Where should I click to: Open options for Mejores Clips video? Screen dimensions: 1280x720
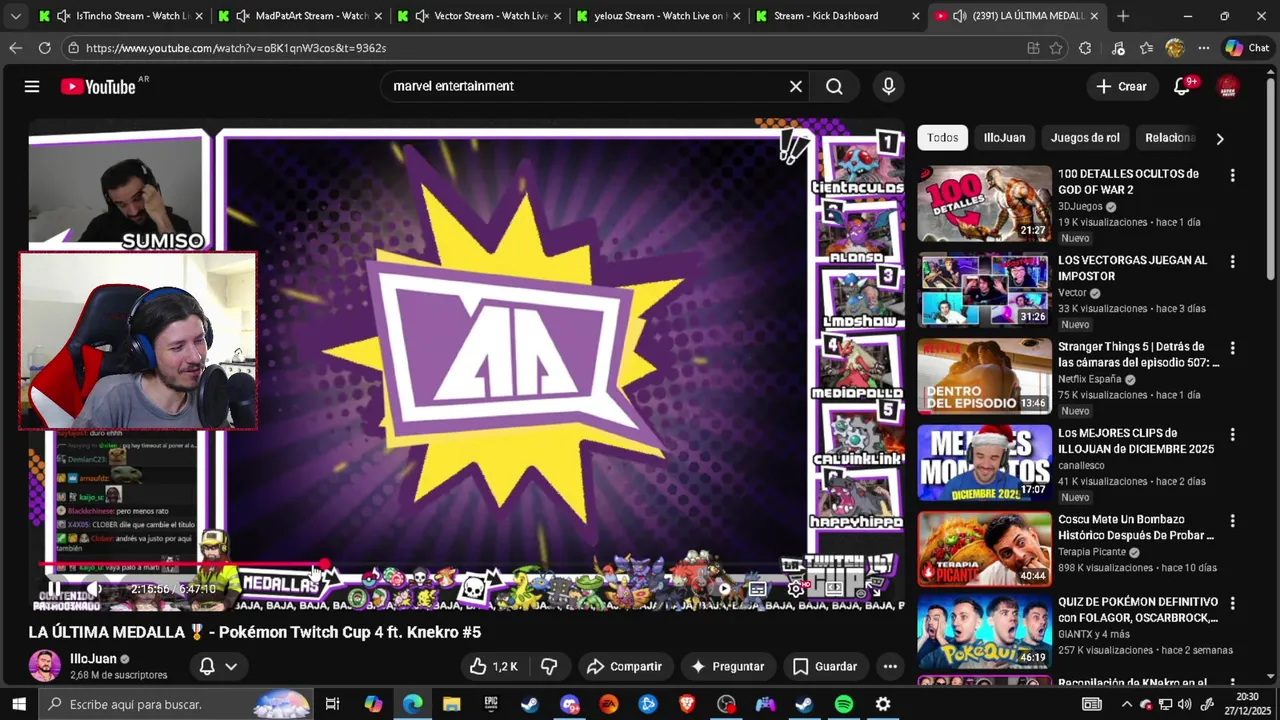pyautogui.click(x=1232, y=435)
